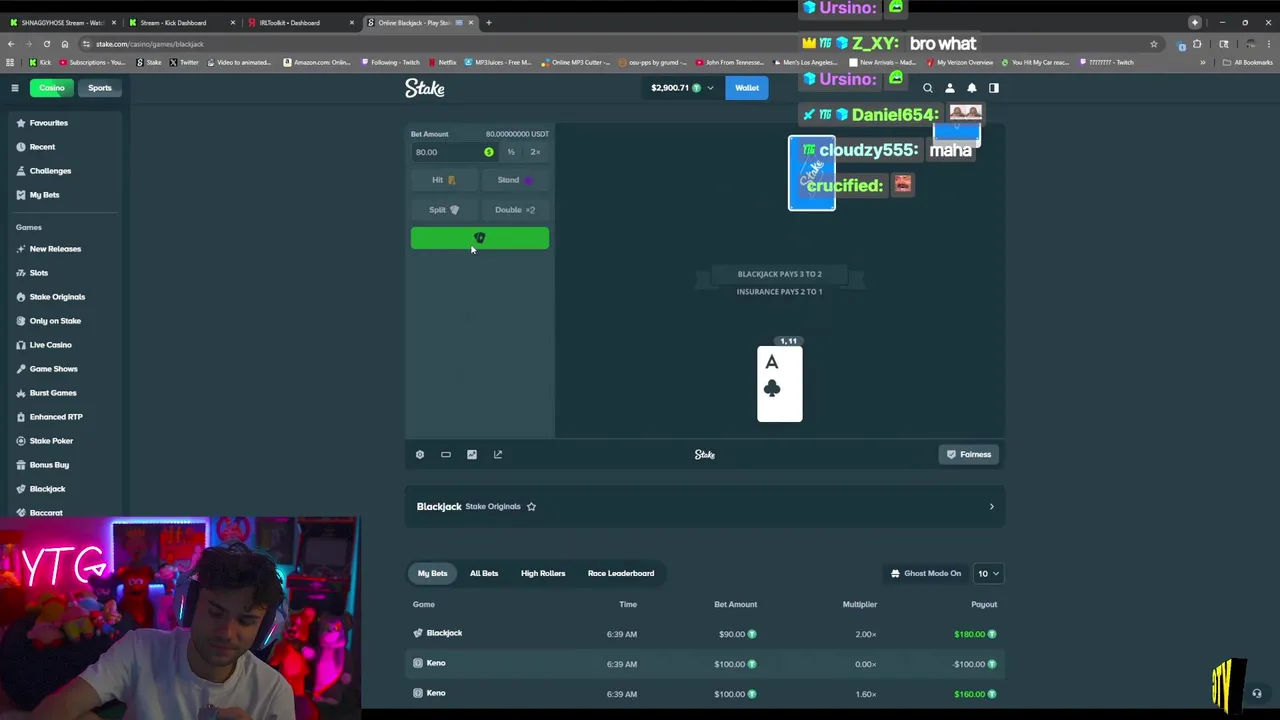Viewport: 1280px width, 720px height.
Task: Open the Wallet
Action: 747,88
